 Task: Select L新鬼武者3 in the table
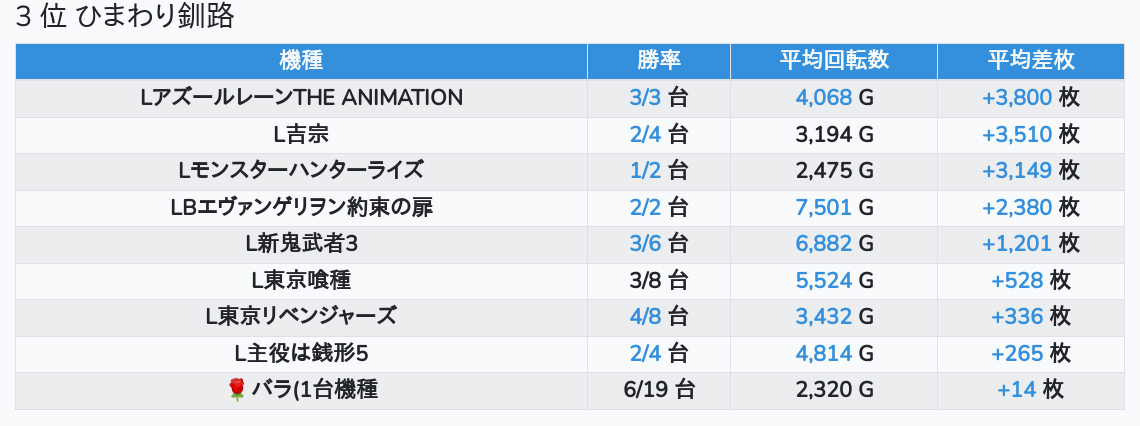coord(301,244)
